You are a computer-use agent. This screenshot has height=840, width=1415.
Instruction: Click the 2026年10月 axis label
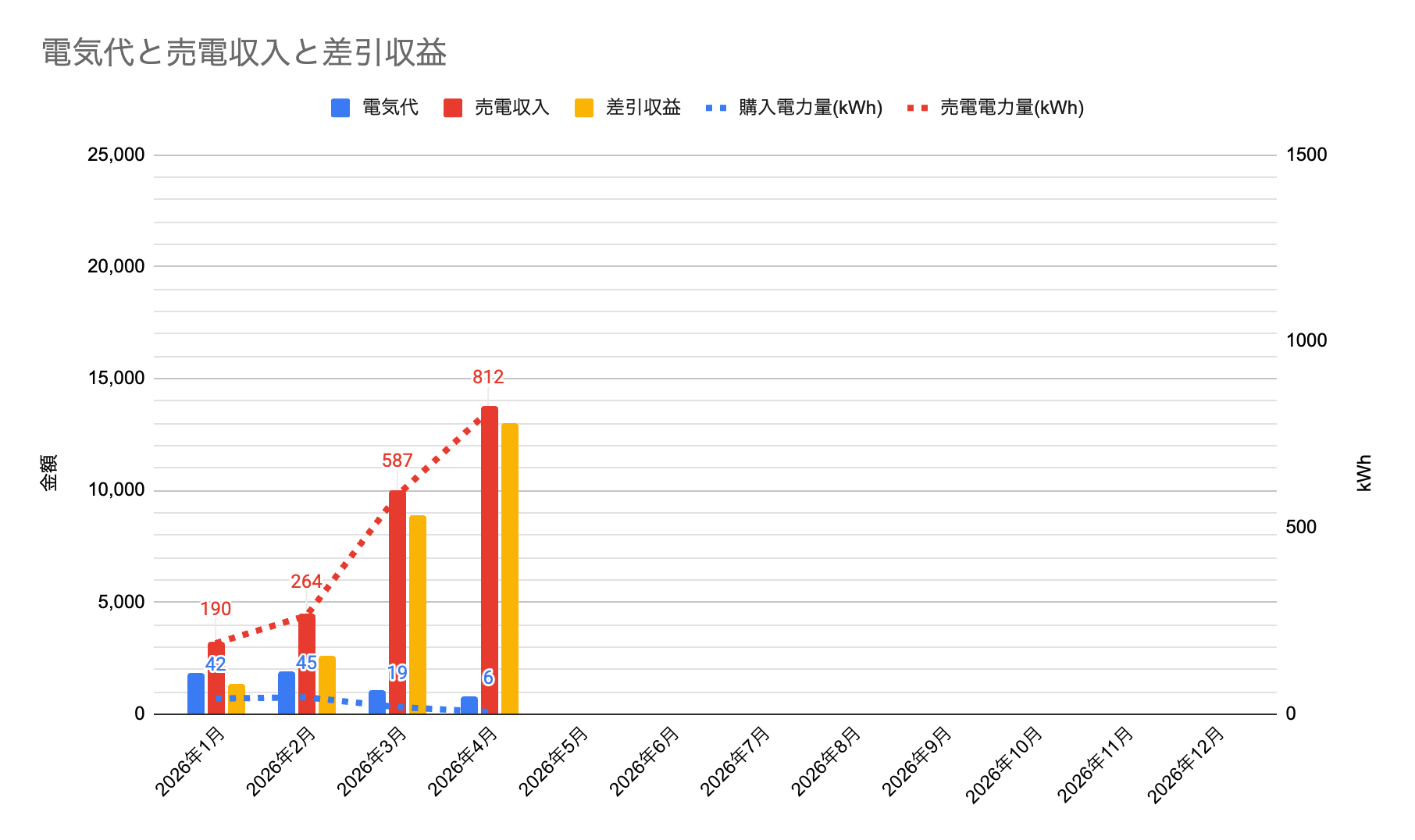coord(1005,765)
